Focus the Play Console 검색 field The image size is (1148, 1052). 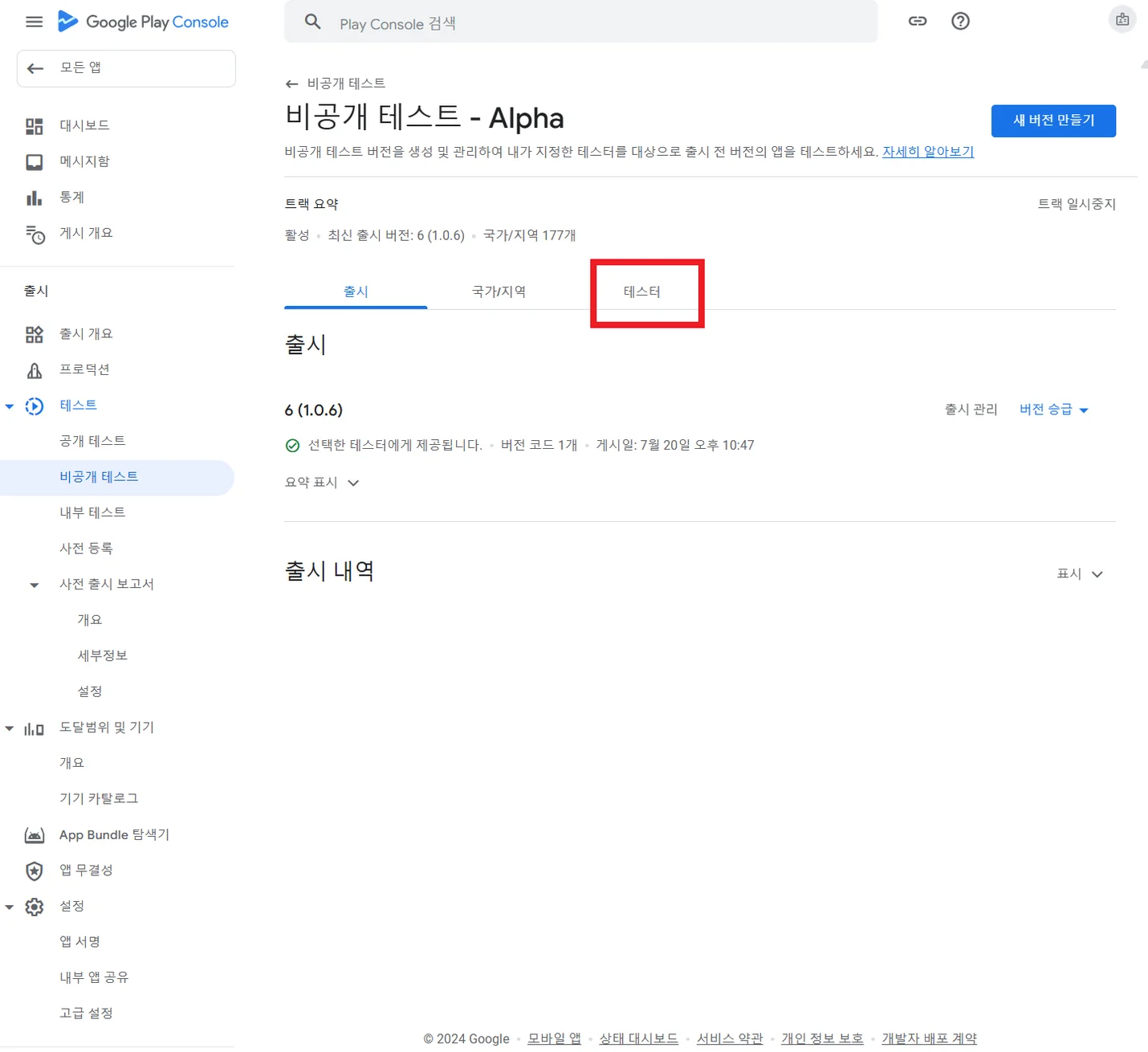580,22
